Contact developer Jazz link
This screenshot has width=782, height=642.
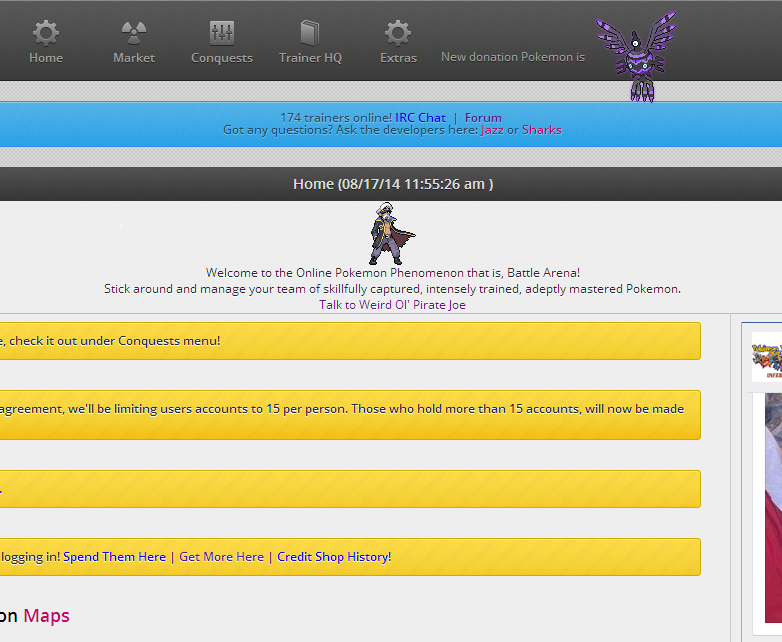[492, 130]
